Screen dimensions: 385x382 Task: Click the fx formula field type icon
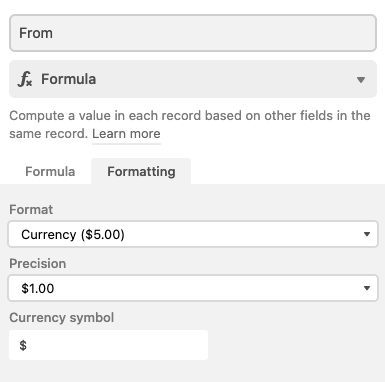point(25,79)
